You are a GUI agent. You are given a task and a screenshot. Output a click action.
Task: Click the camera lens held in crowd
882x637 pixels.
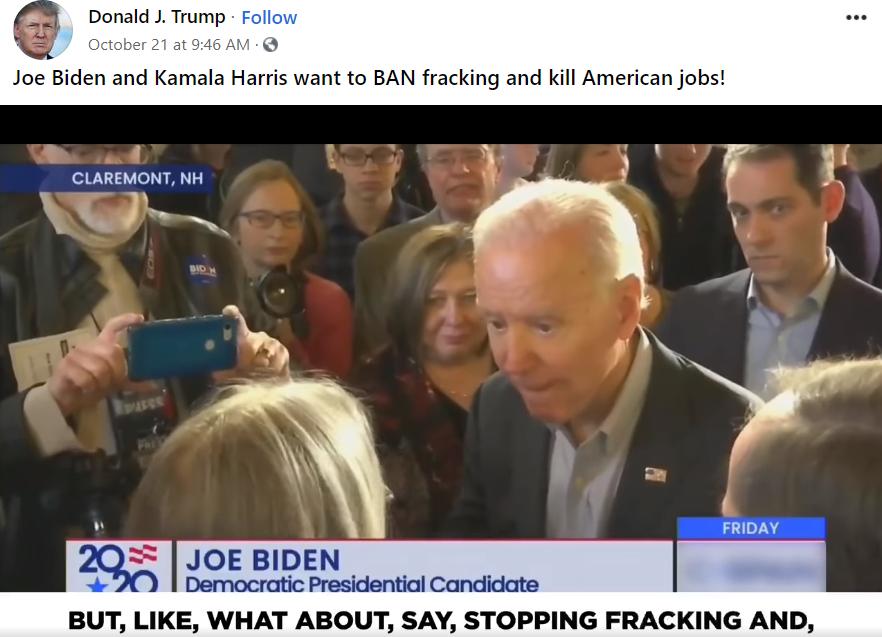[x=278, y=291]
